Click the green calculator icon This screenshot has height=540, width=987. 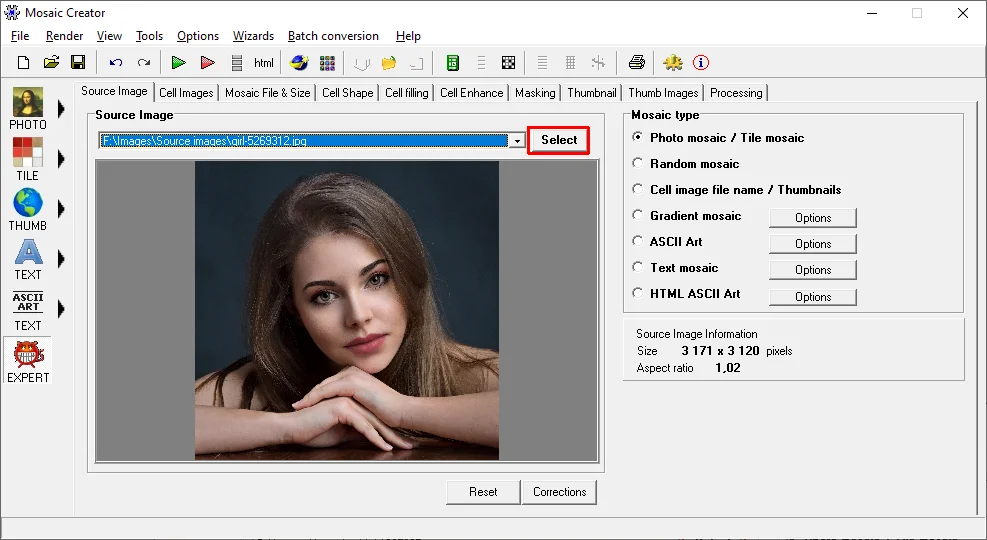452,62
